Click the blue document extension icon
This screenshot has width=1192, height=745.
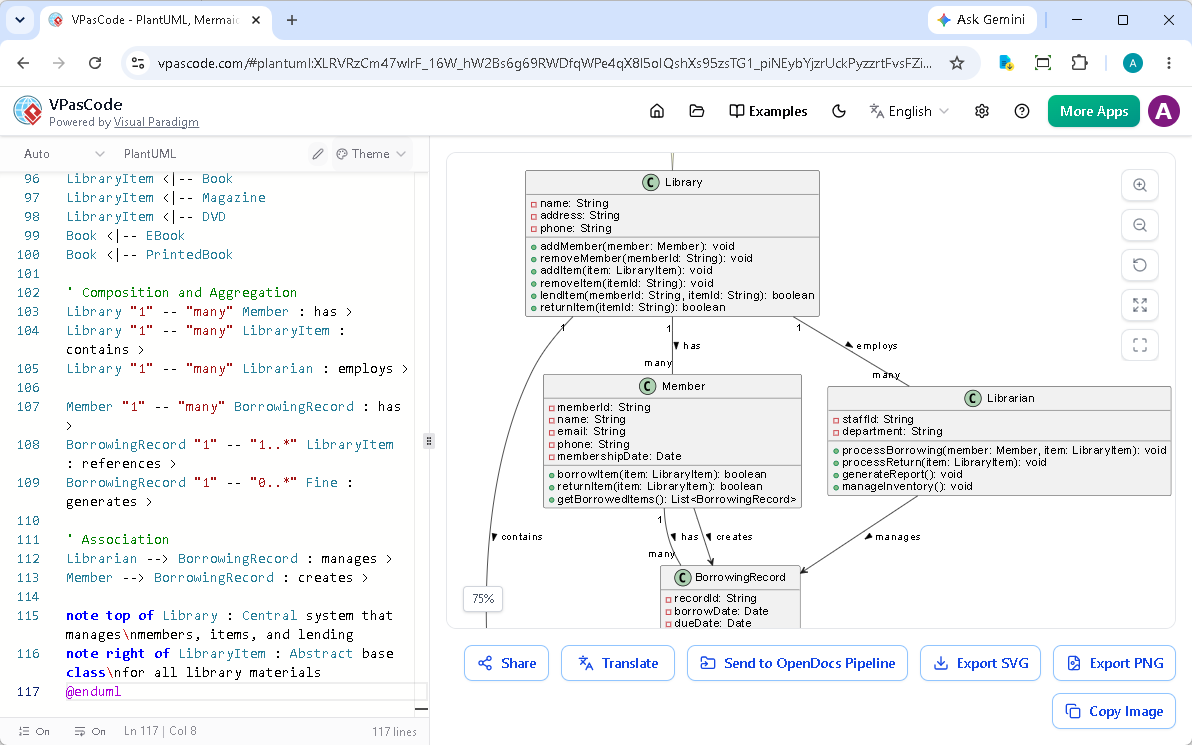[x=1006, y=63]
